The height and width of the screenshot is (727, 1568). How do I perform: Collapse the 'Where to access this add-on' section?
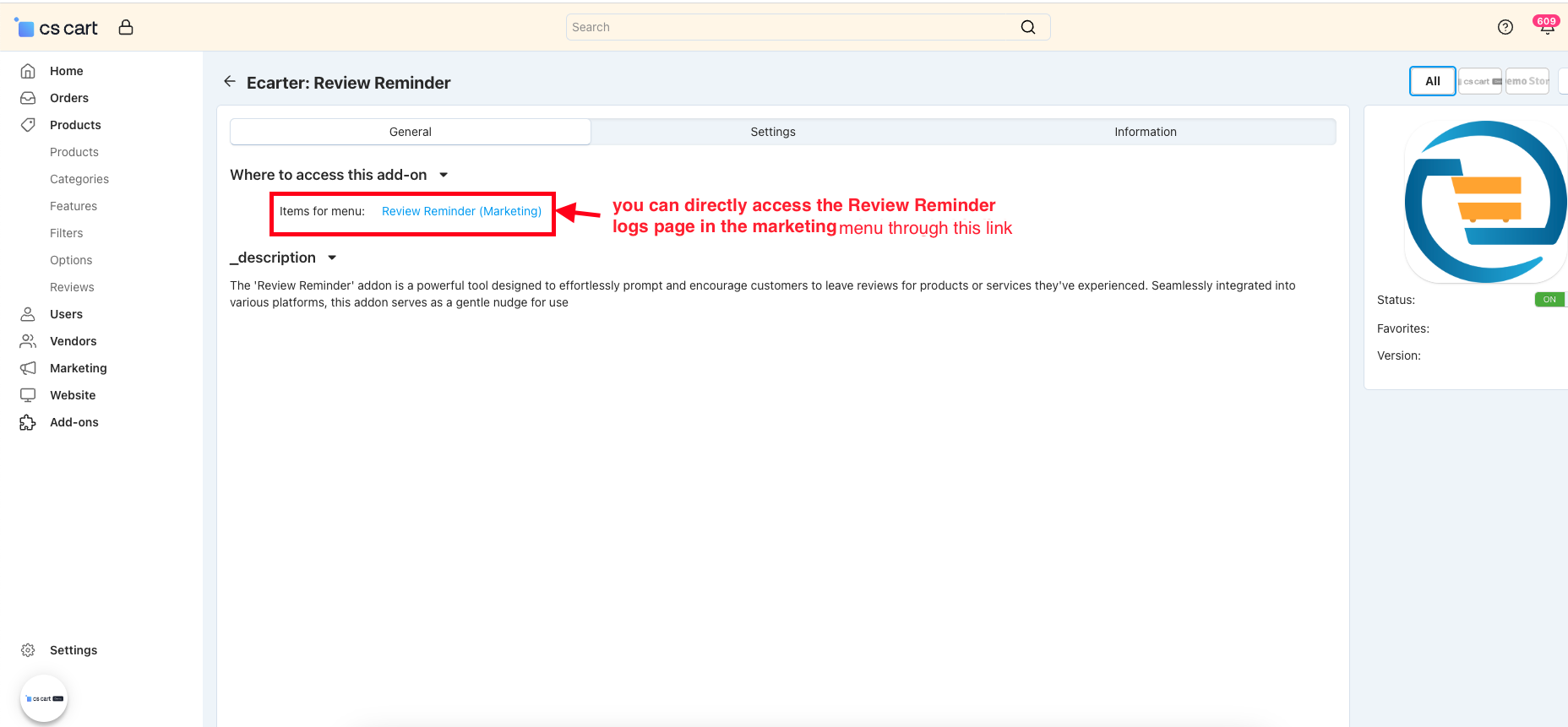444,175
